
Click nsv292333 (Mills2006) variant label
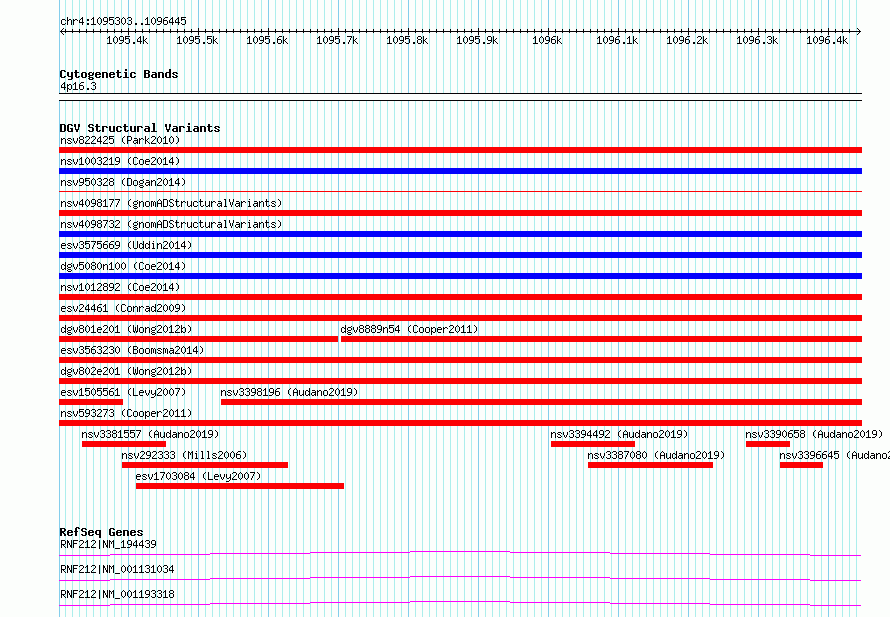pyautogui.click(x=184, y=455)
